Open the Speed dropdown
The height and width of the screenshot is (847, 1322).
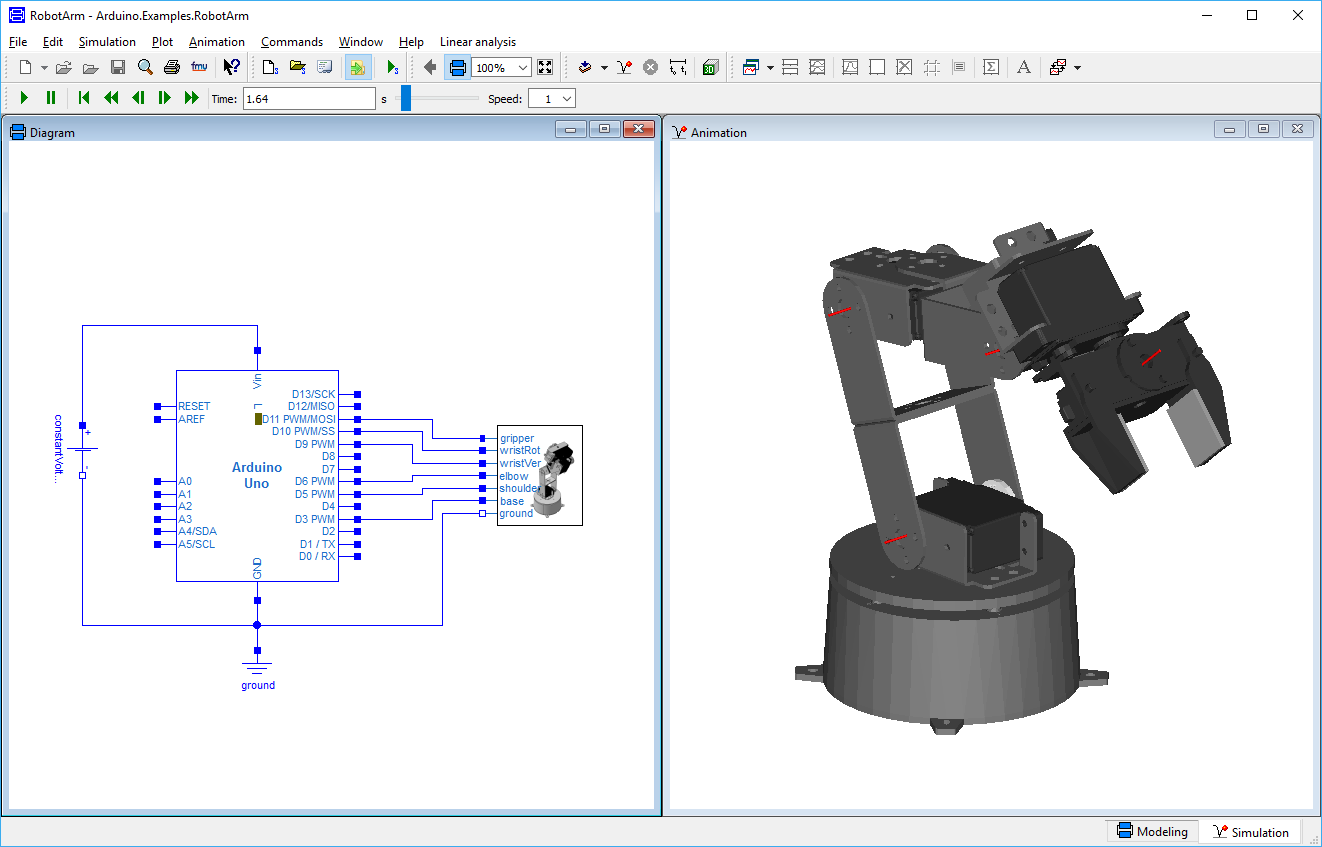click(x=552, y=98)
